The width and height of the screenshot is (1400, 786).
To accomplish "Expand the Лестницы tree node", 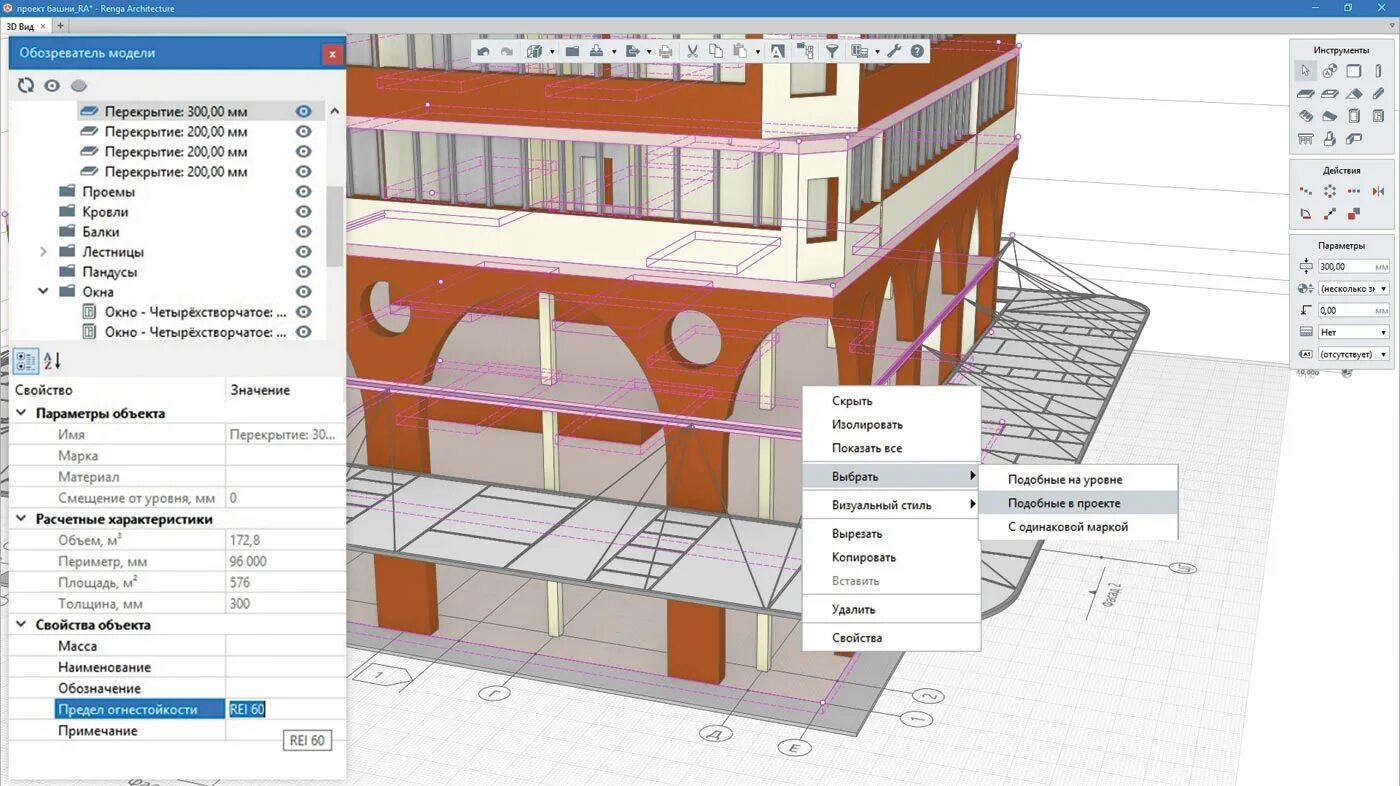I will coord(43,252).
